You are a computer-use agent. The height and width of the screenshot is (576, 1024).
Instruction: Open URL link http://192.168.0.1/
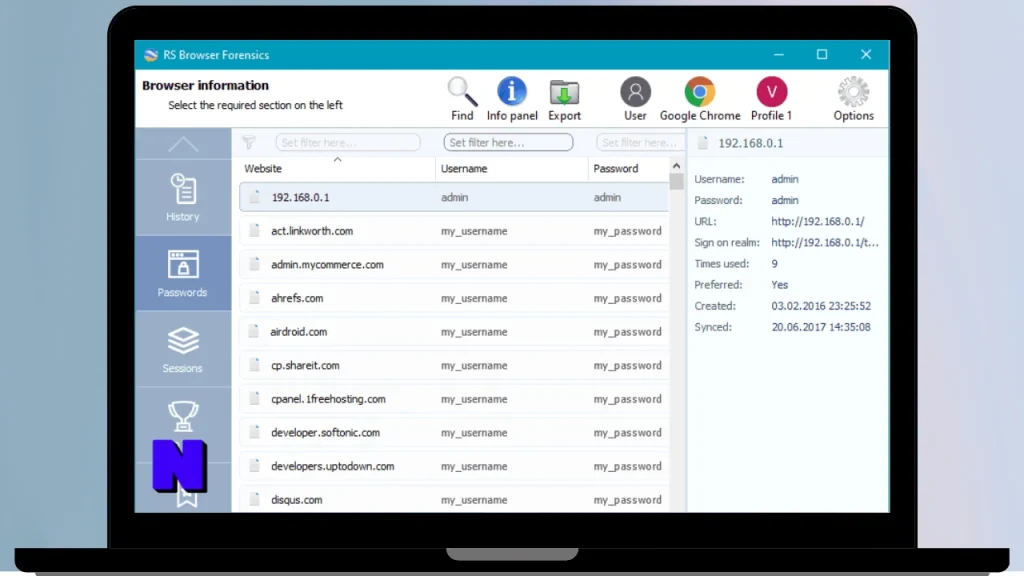click(818, 221)
